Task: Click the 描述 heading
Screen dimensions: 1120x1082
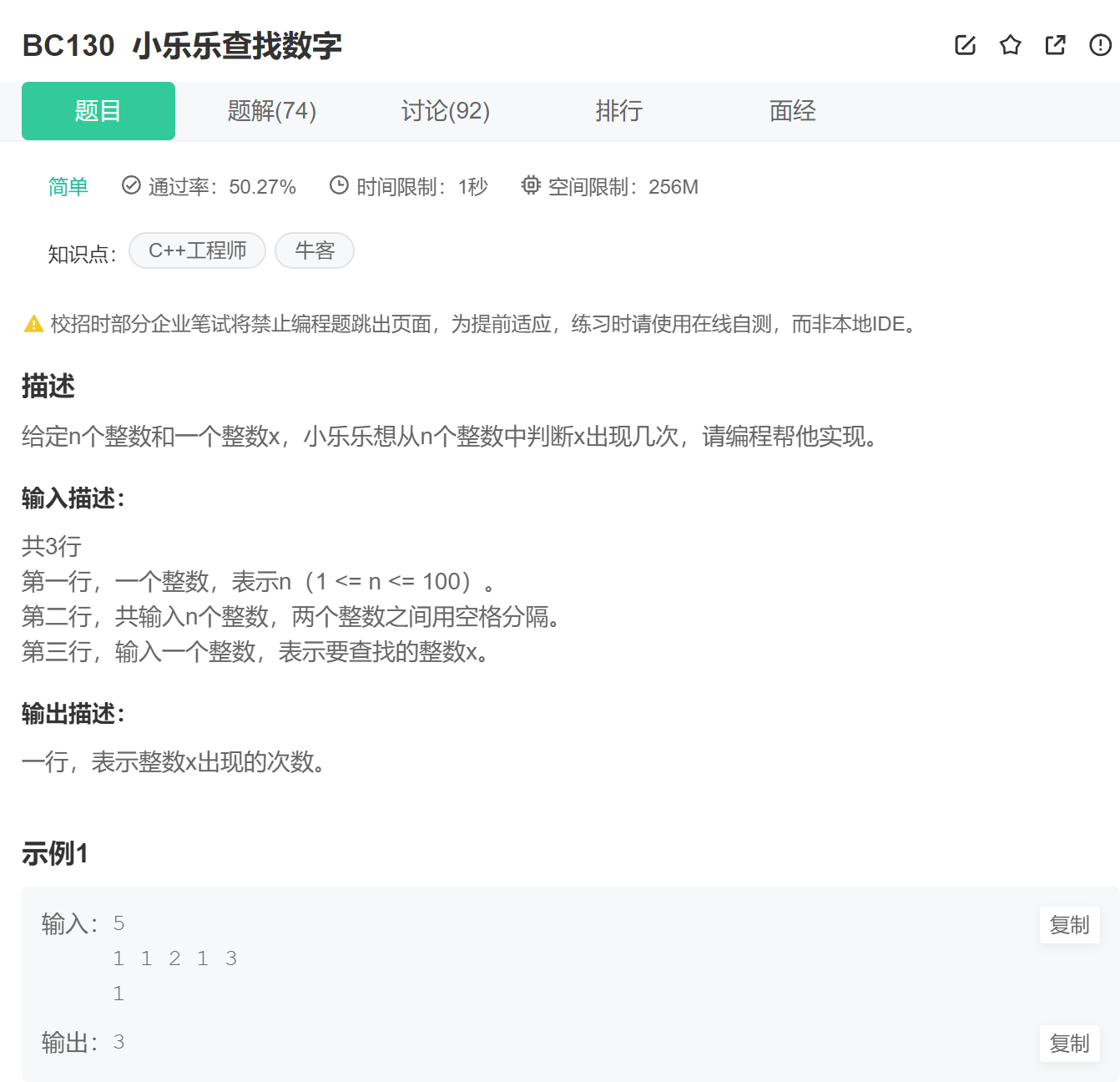Action: pos(48,387)
